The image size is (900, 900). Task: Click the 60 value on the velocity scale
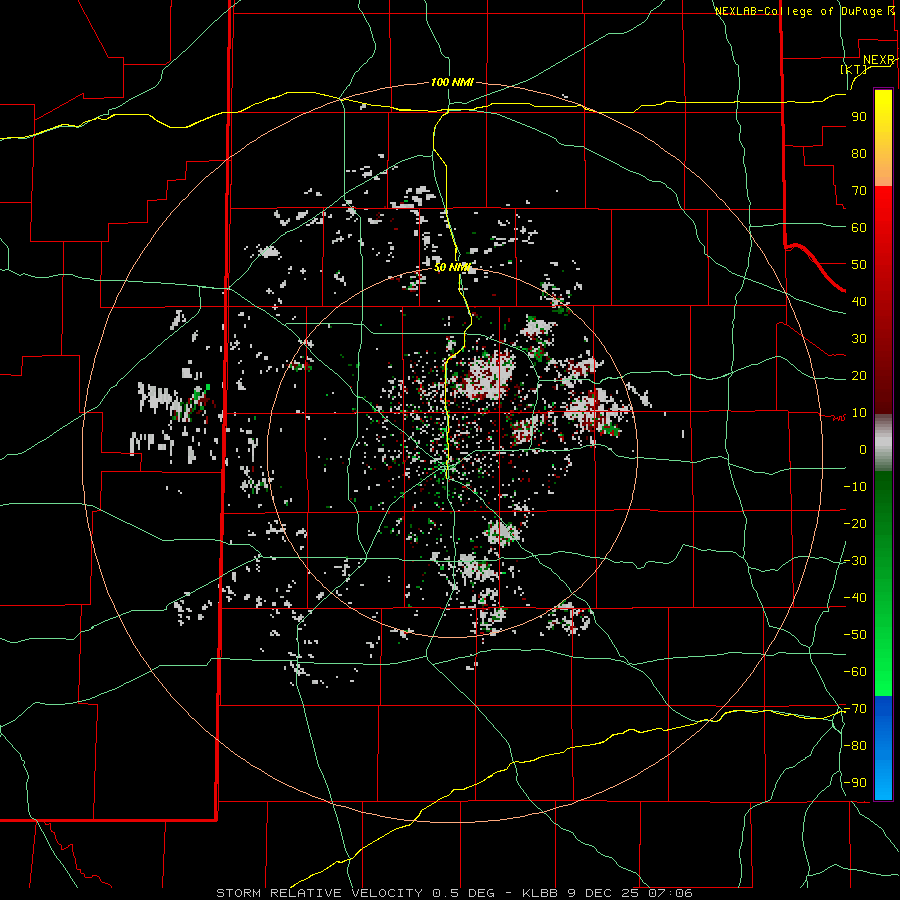click(x=859, y=227)
